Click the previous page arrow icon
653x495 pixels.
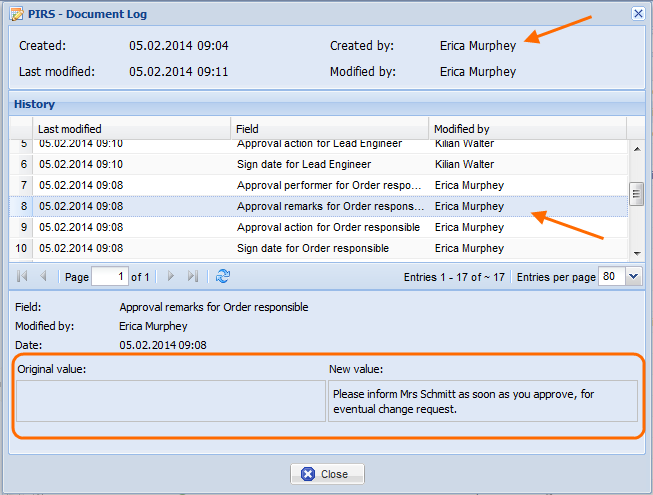click(x=43, y=276)
